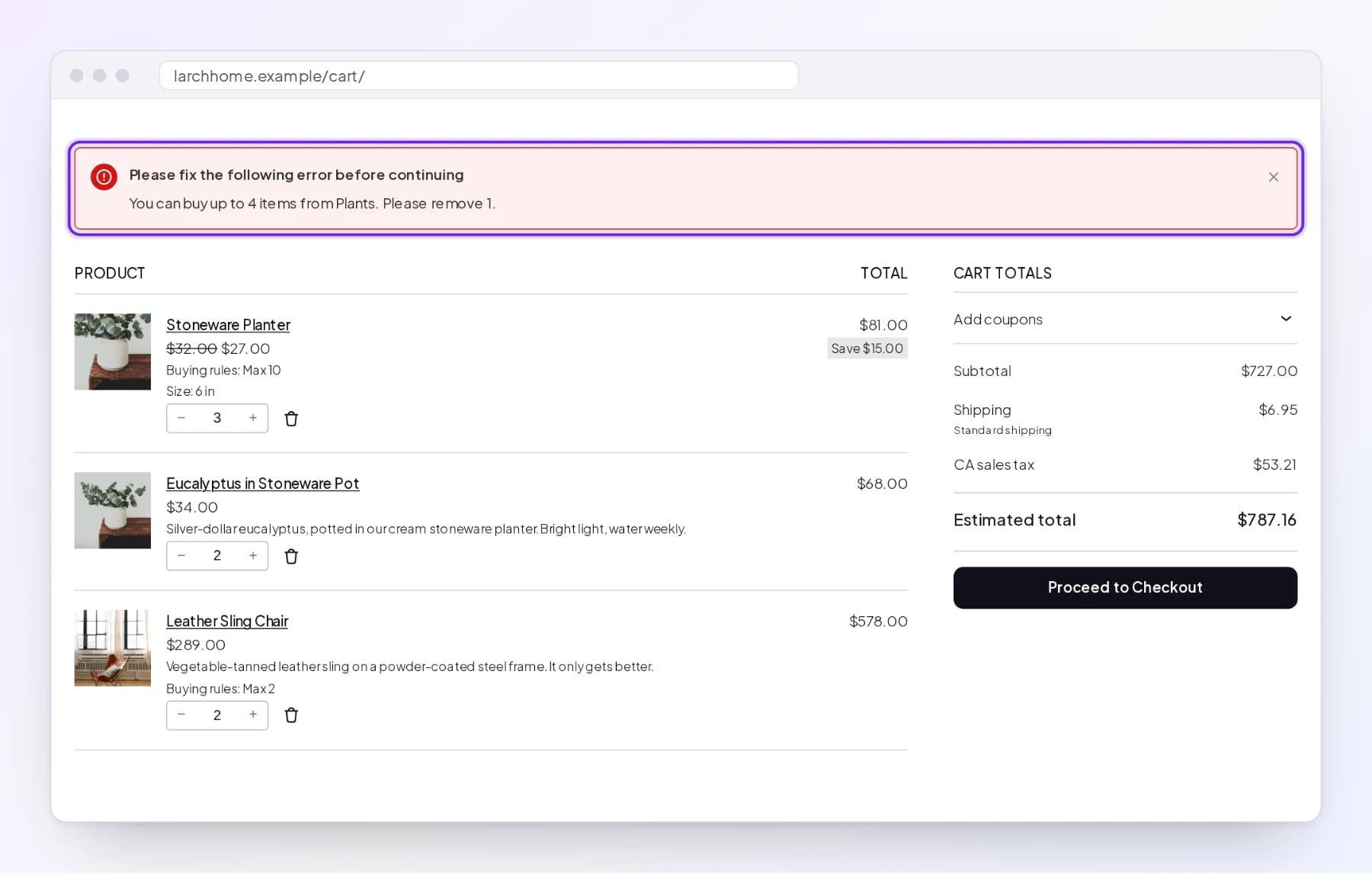This screenshot has height=874, width=1372.
Task: Decrease Stoneware Planter quantity with minus
Action: point(181,418)
